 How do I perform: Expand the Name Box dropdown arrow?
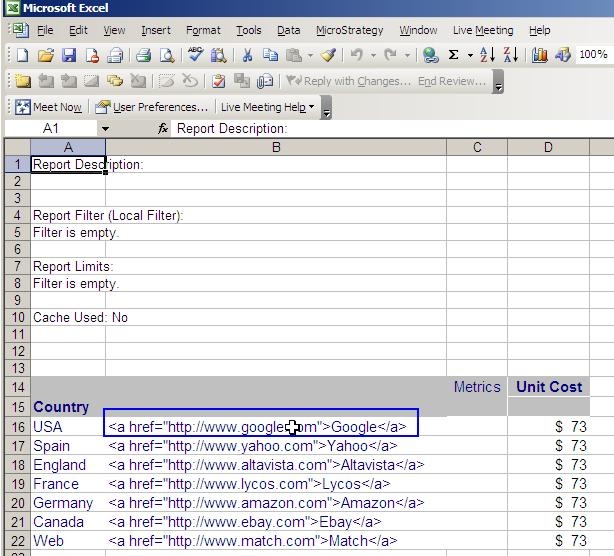pos(105,129)
